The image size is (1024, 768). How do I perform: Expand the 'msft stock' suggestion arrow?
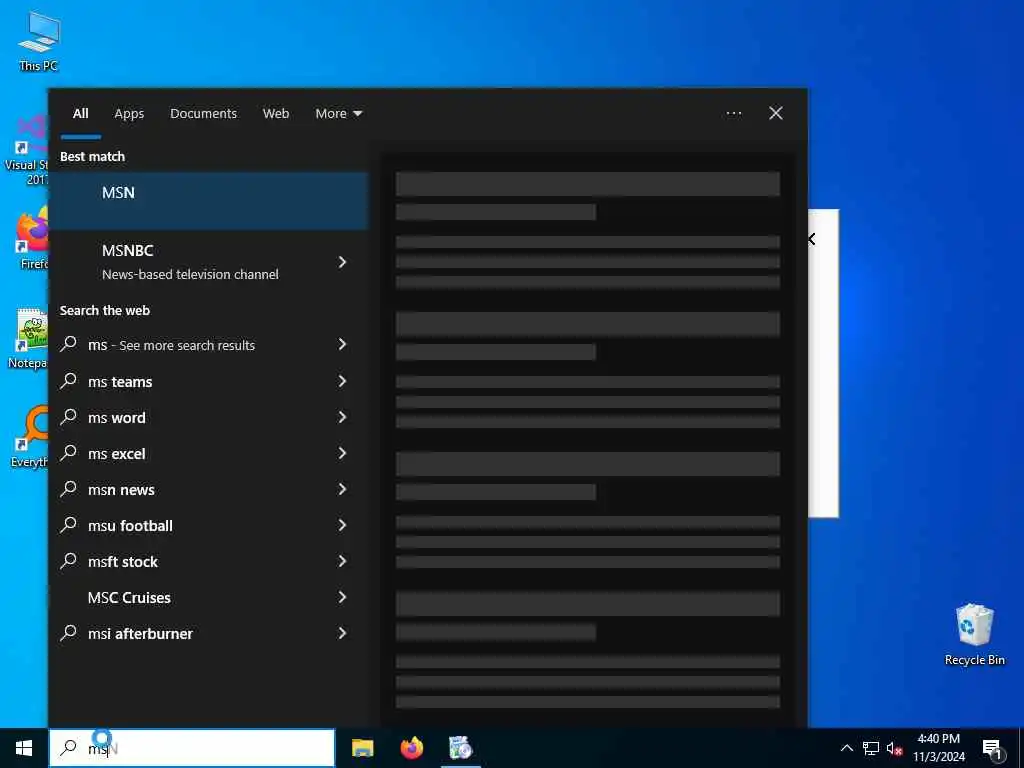(x=342, y=560)
